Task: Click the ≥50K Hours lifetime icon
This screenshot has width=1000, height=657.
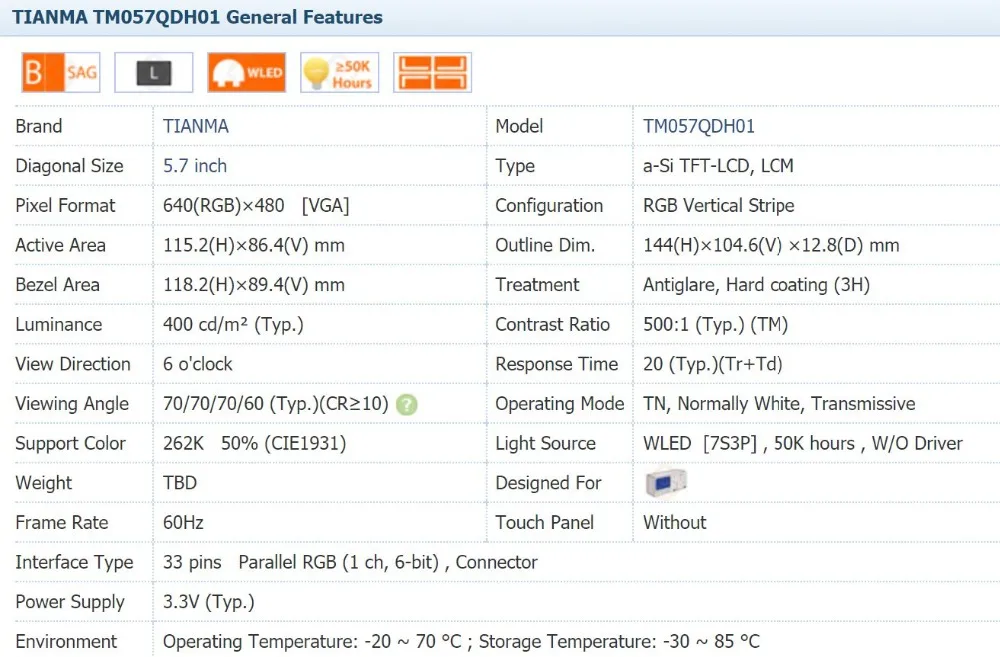Action: click(340, 72)
